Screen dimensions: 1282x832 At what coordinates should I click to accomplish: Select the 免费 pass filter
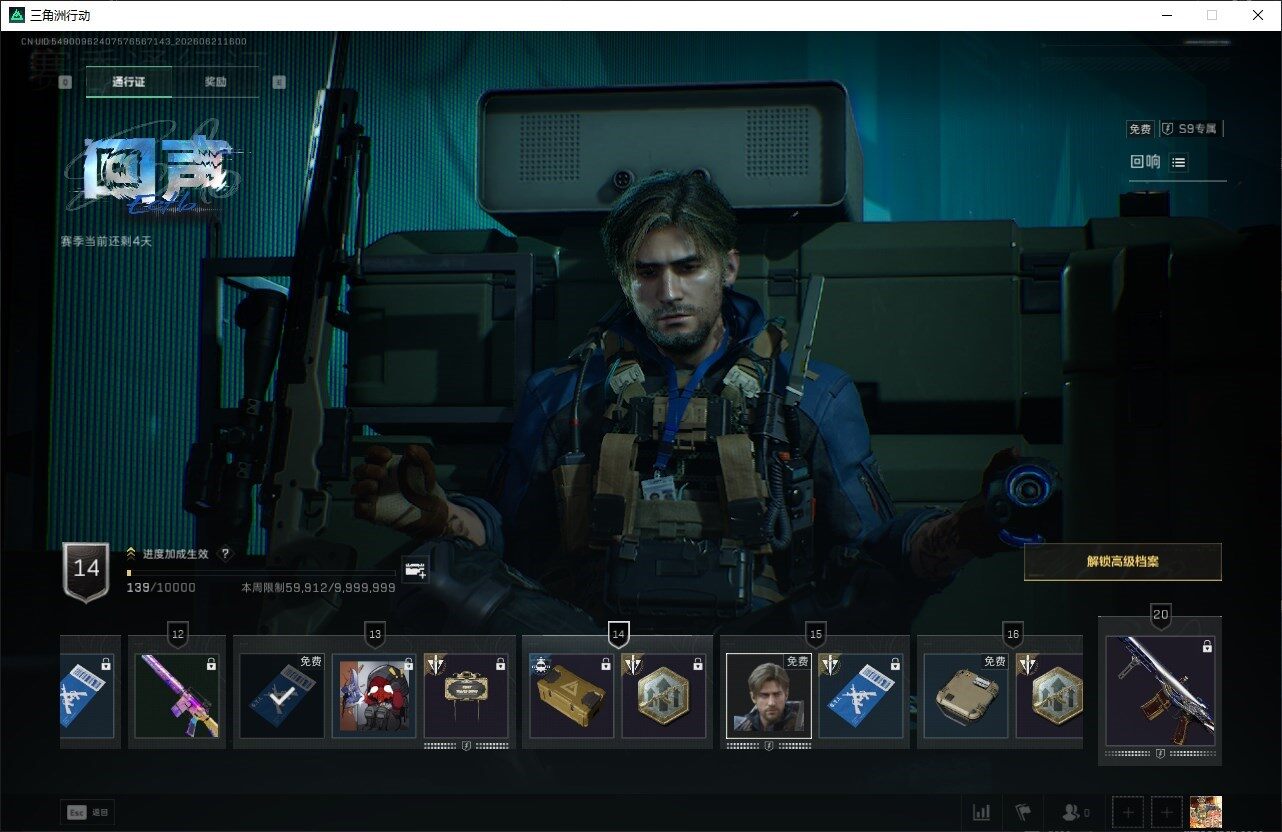pos(1140,129)
